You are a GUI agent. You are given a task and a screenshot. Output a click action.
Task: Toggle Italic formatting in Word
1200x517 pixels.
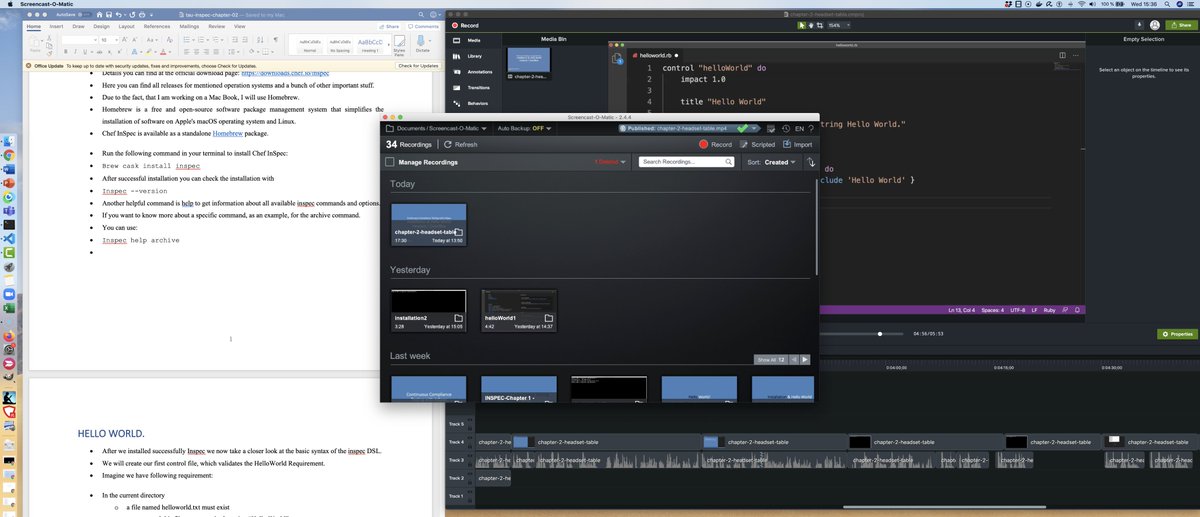(77, 50)
